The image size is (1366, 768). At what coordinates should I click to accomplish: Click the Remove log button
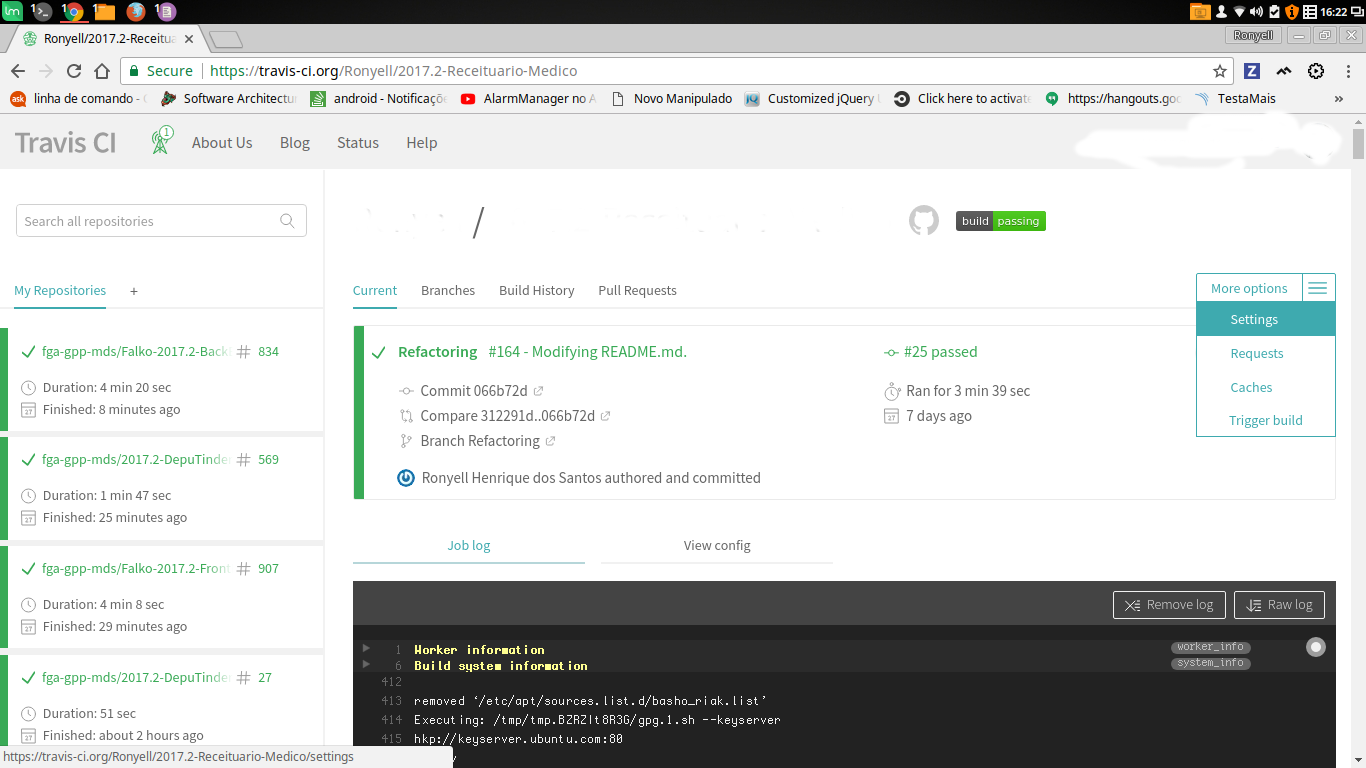click(1169, 605)
